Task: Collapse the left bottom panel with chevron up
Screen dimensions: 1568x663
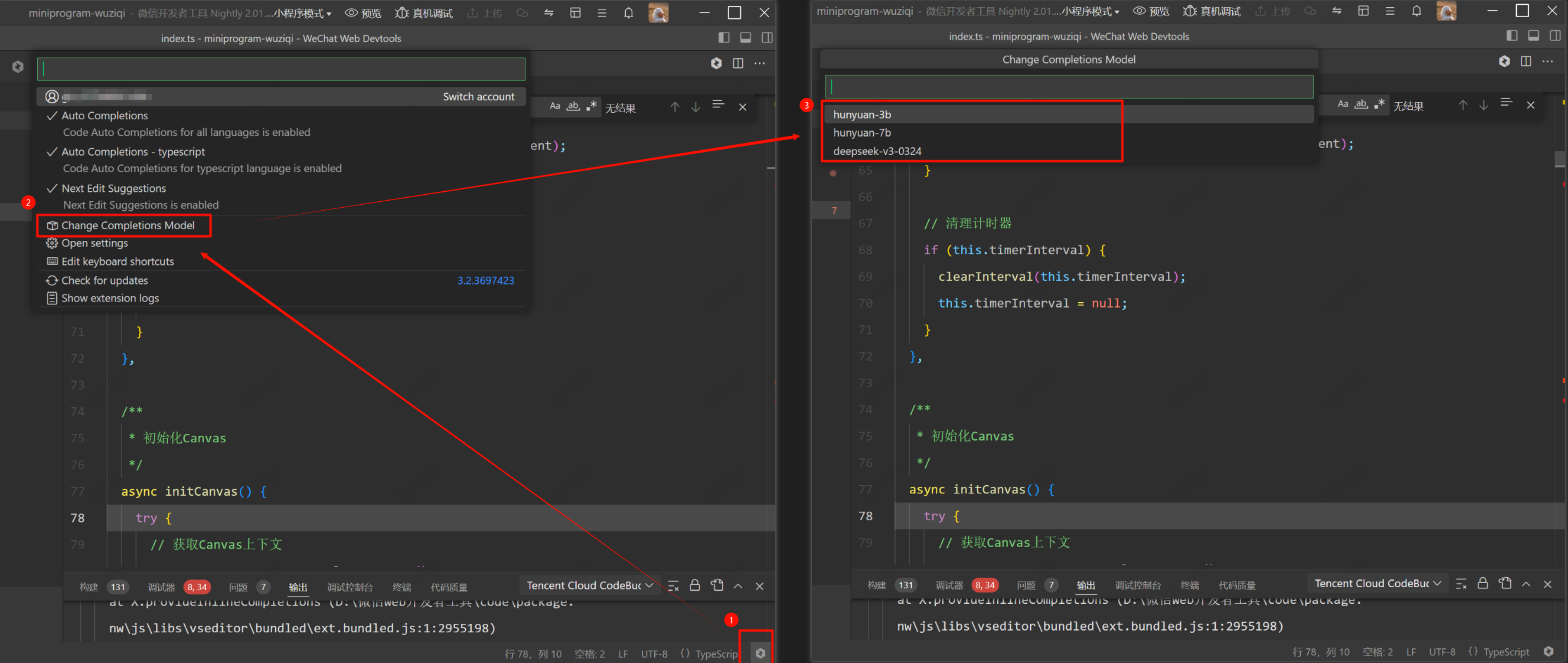Action: click(738, 586)
